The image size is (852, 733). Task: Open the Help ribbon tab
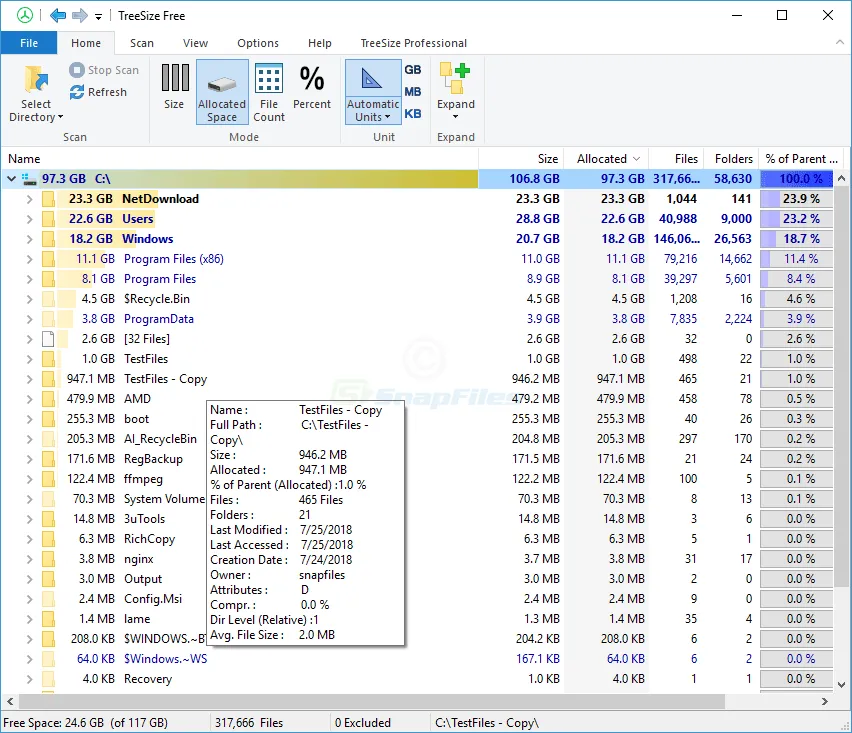[320, 43]
